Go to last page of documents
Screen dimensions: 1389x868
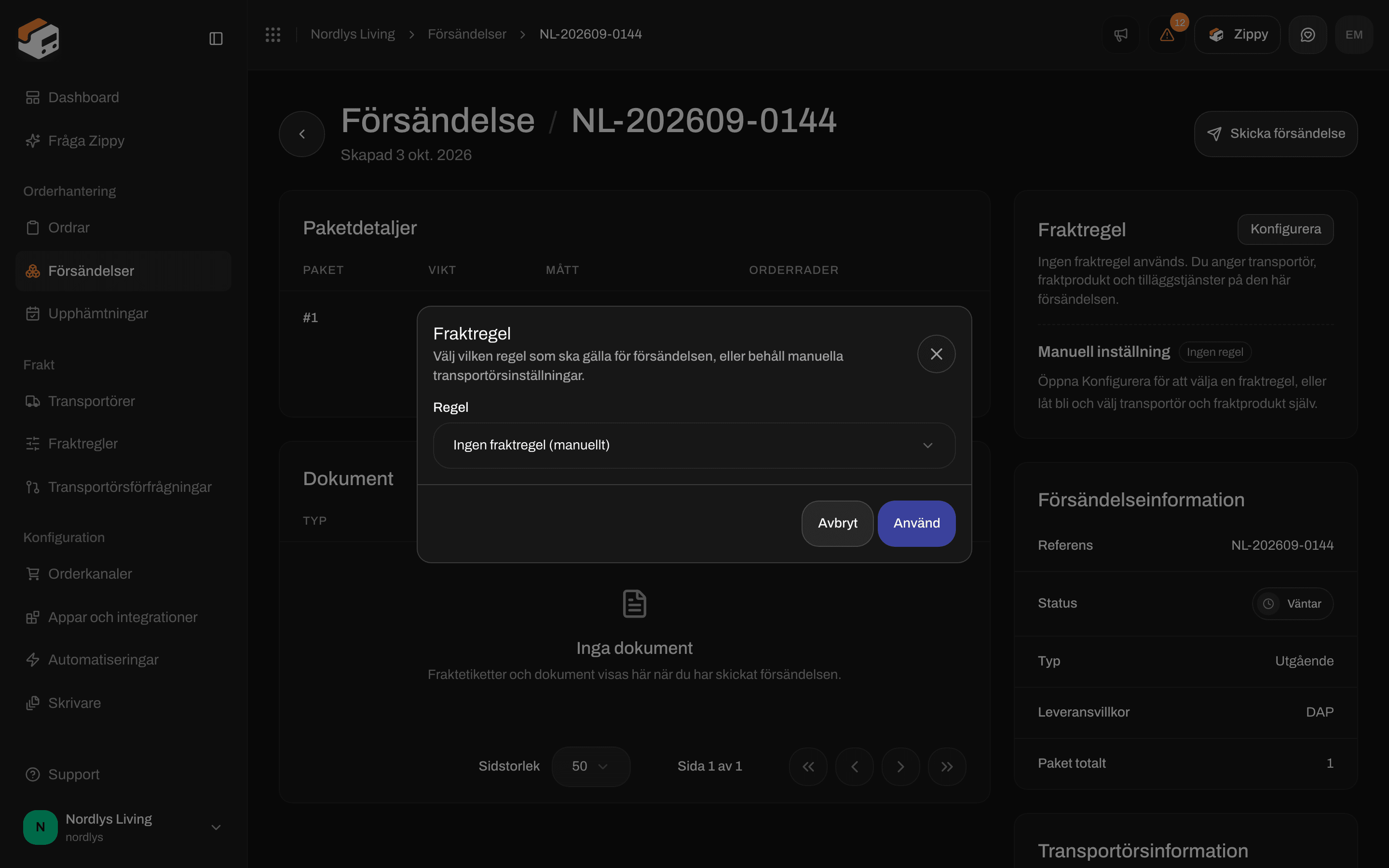point(947,766)
